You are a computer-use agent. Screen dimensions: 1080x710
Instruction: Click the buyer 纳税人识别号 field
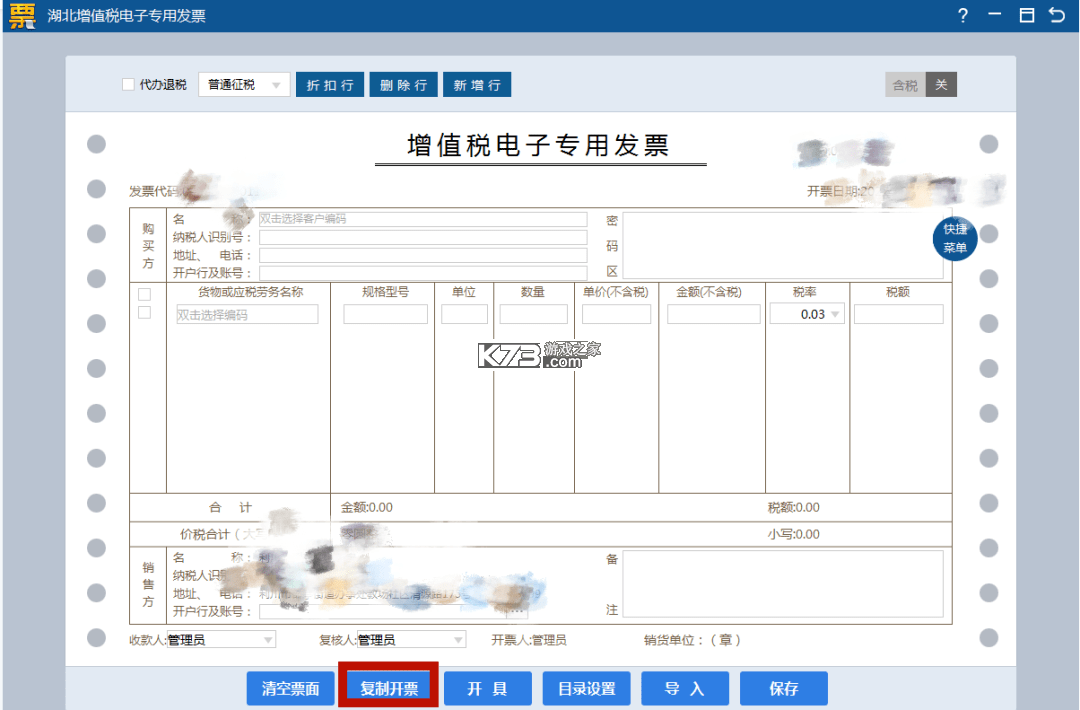(x=423, y=237)
